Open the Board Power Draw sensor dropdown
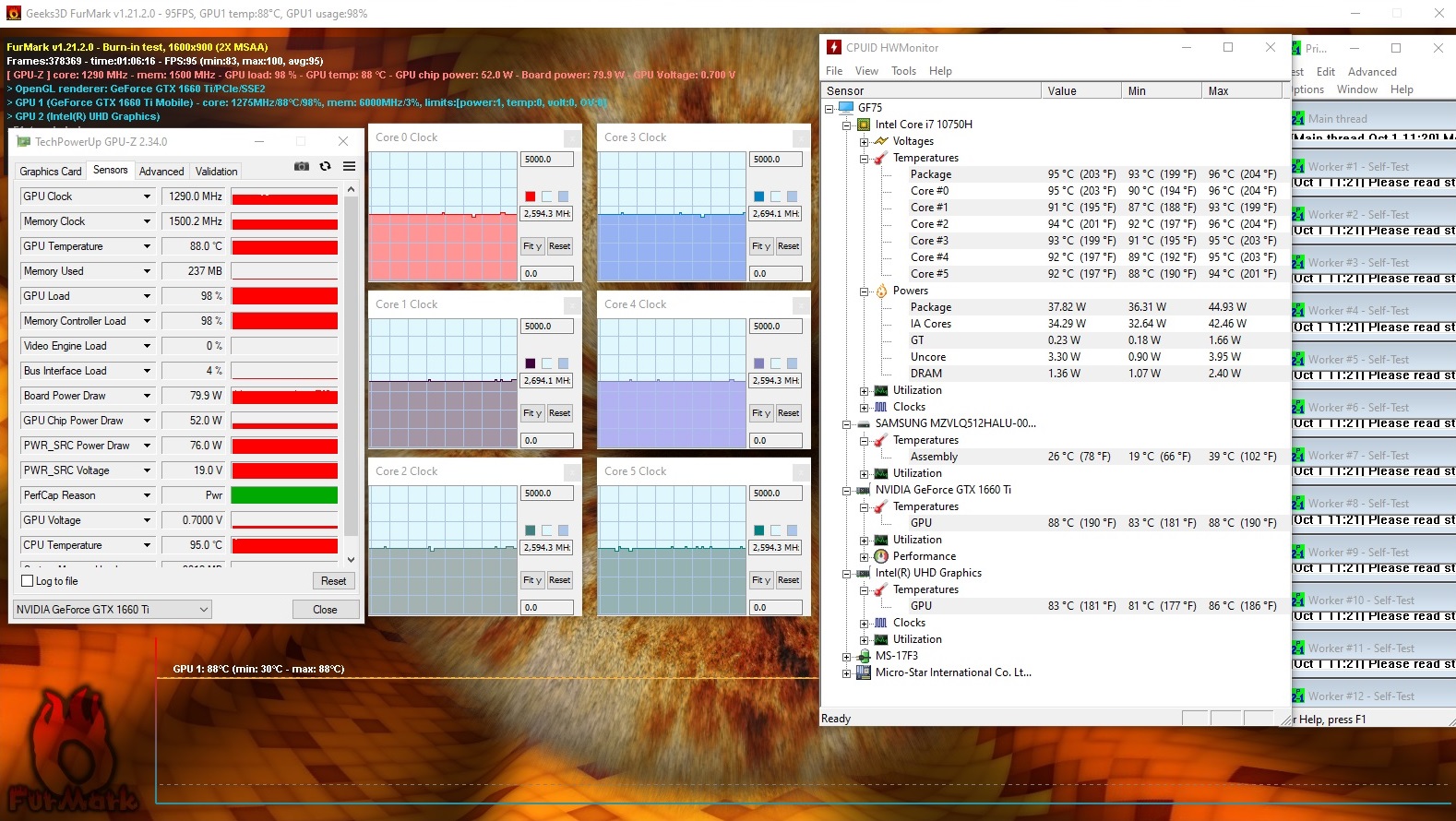 coord(147,396)
